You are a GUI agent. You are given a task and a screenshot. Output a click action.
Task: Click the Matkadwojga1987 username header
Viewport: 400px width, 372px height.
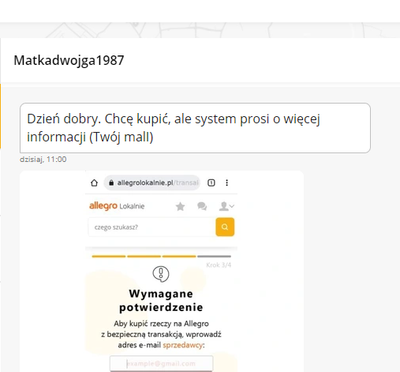pos(69,60)
